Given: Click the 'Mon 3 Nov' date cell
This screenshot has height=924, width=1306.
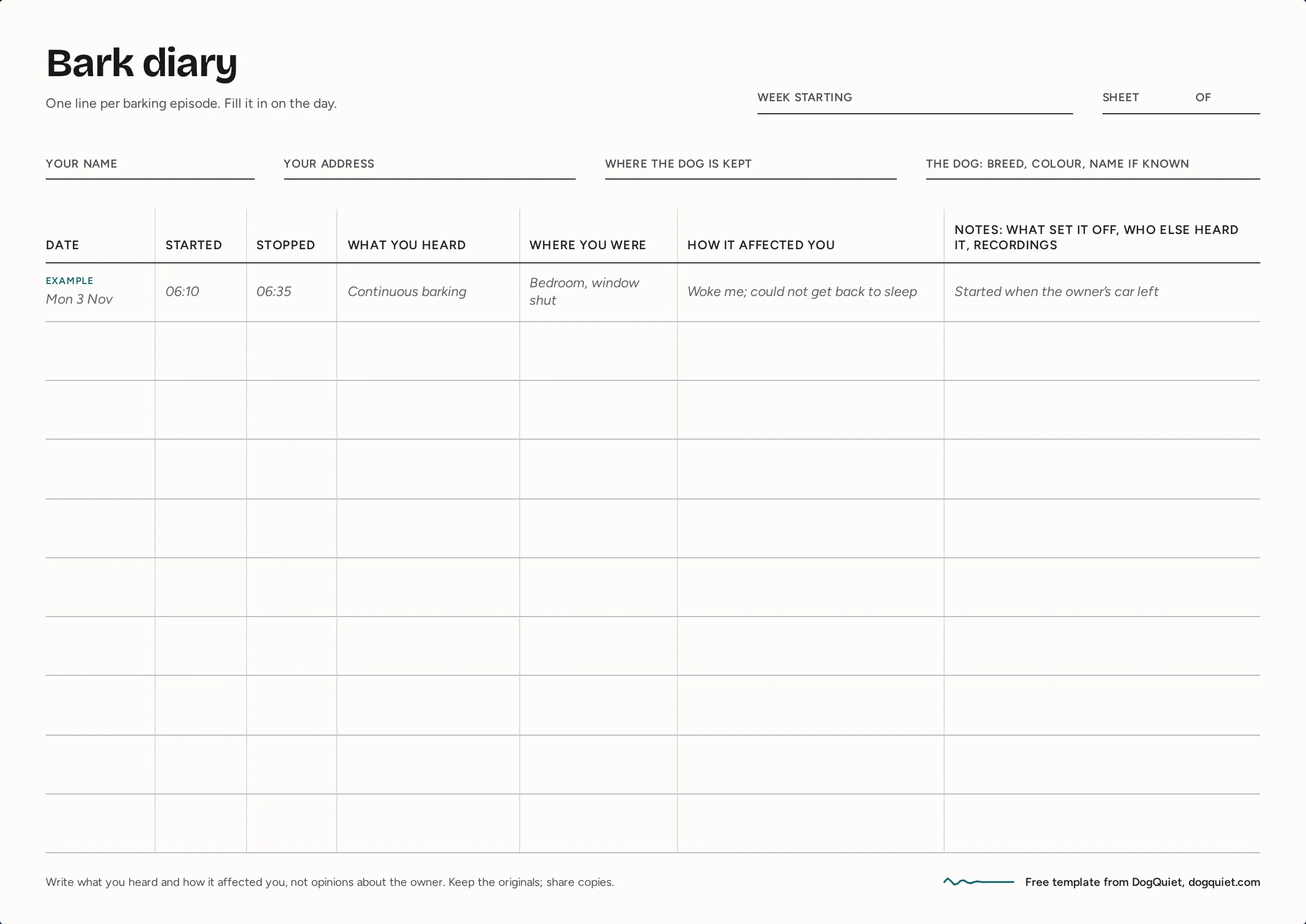Looking at the screenshot, I should pos(79,299).
